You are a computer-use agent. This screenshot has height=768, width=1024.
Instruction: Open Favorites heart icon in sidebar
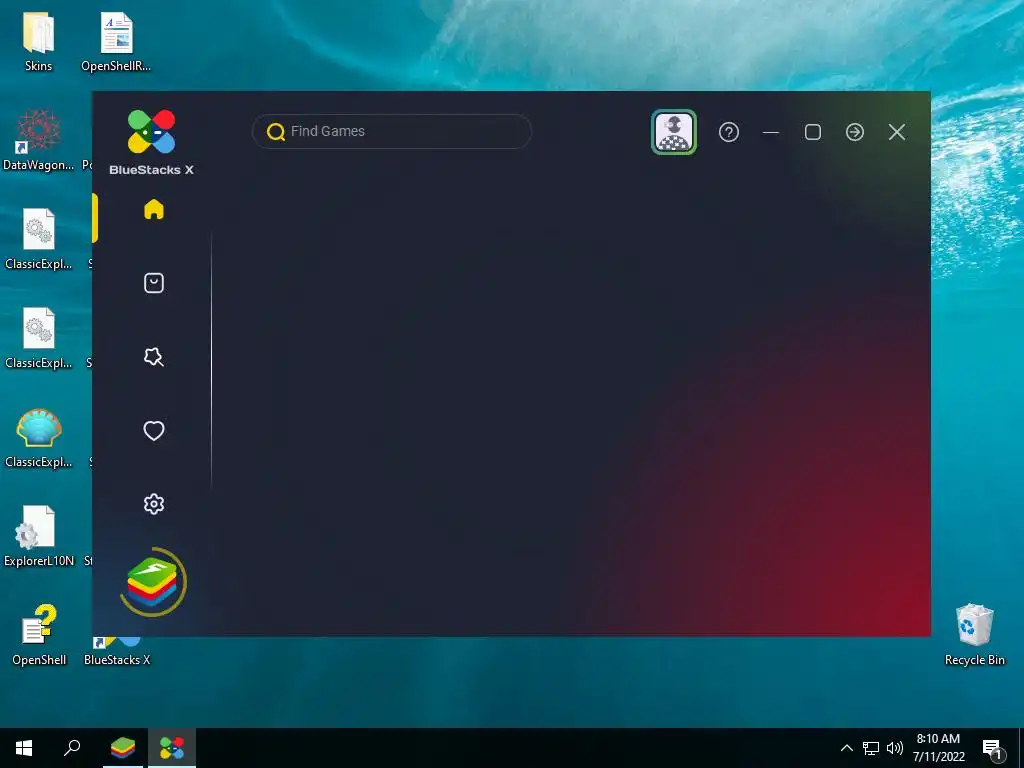(x=153, y=430)
